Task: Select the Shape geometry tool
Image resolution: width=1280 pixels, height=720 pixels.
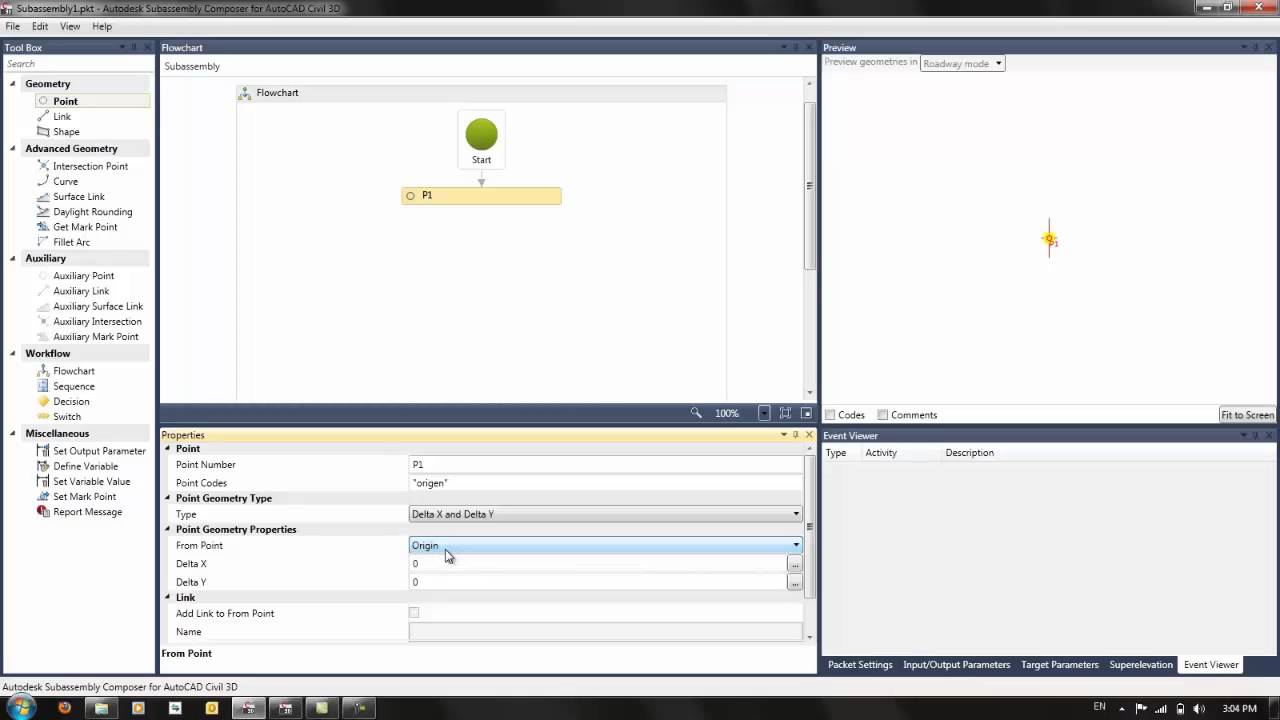Action: tap(66, 131)
